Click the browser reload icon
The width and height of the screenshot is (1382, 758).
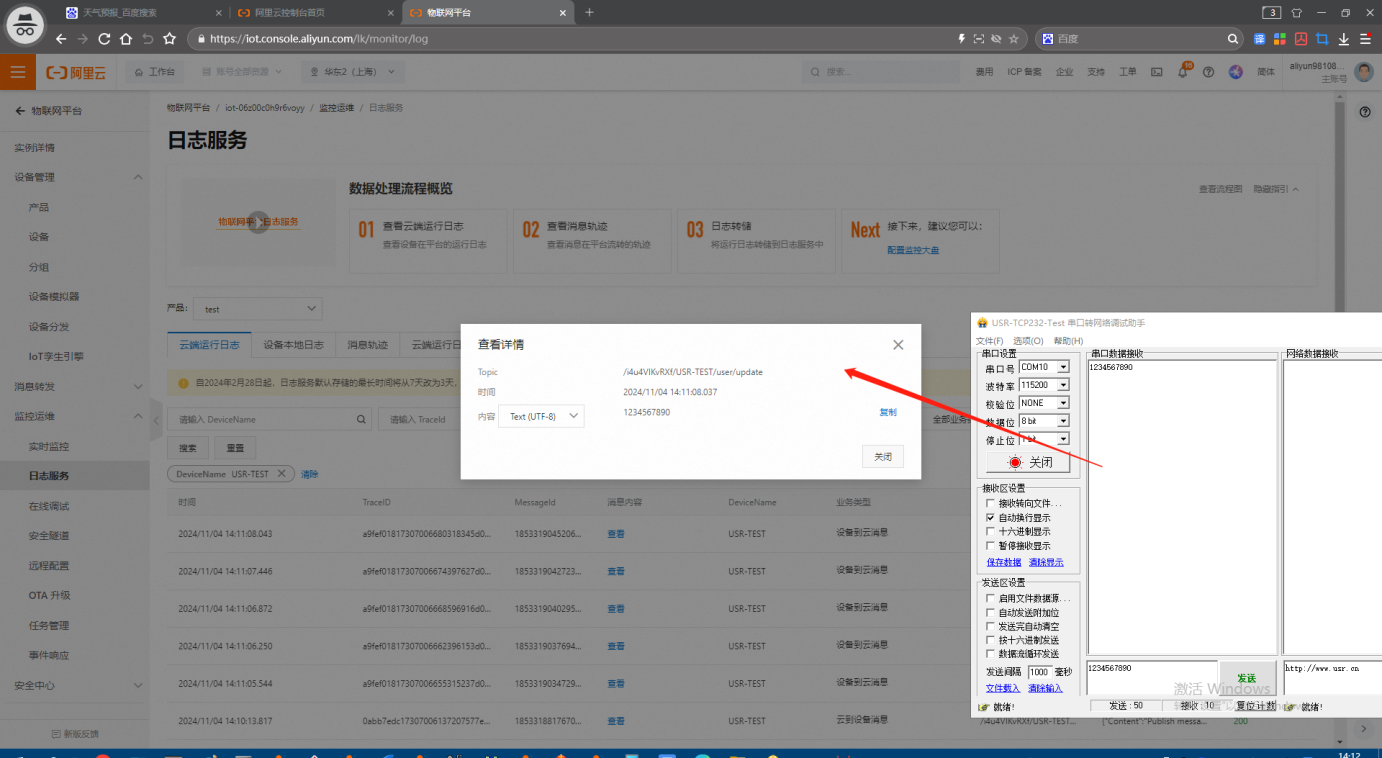[104, 39]
